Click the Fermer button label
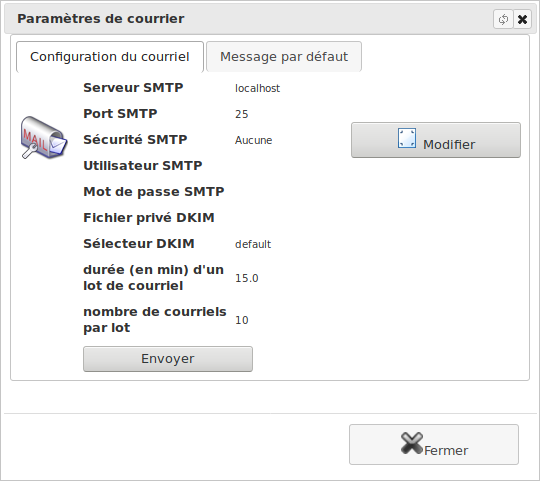Screen dimensions: 540x481 pyautogui.click(x=446, y=451)
